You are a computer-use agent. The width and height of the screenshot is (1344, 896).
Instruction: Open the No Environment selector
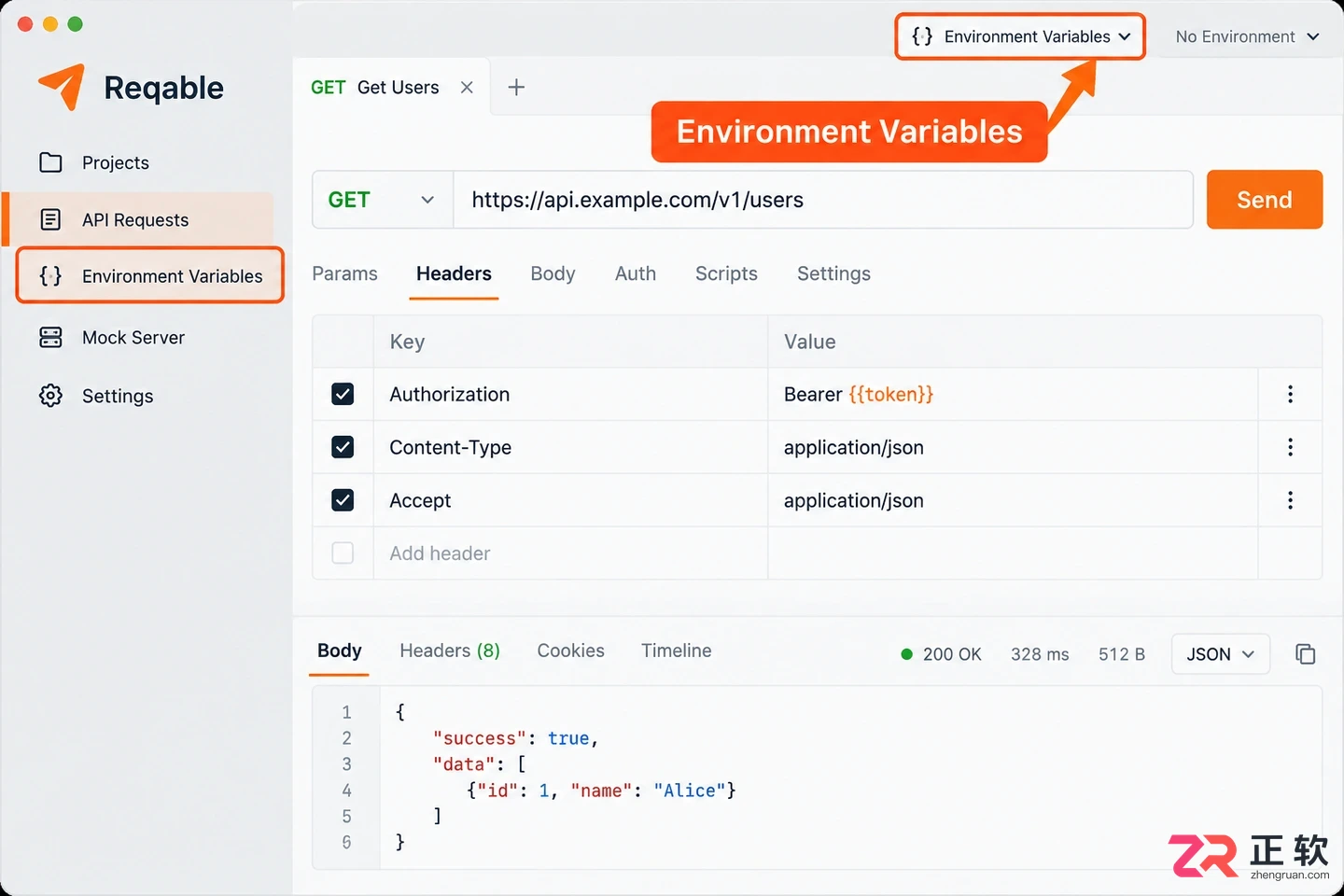click(x=1247, y=36)
